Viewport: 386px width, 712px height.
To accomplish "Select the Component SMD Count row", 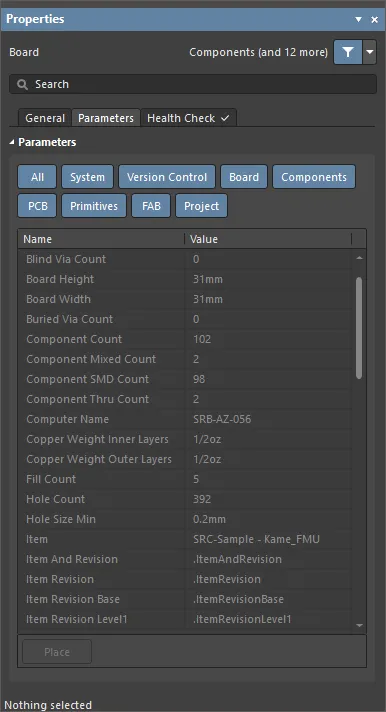I will [185, 379].
